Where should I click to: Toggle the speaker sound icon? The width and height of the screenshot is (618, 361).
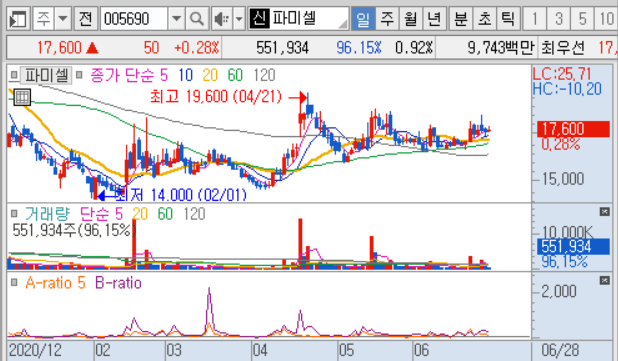coord(222,19)
